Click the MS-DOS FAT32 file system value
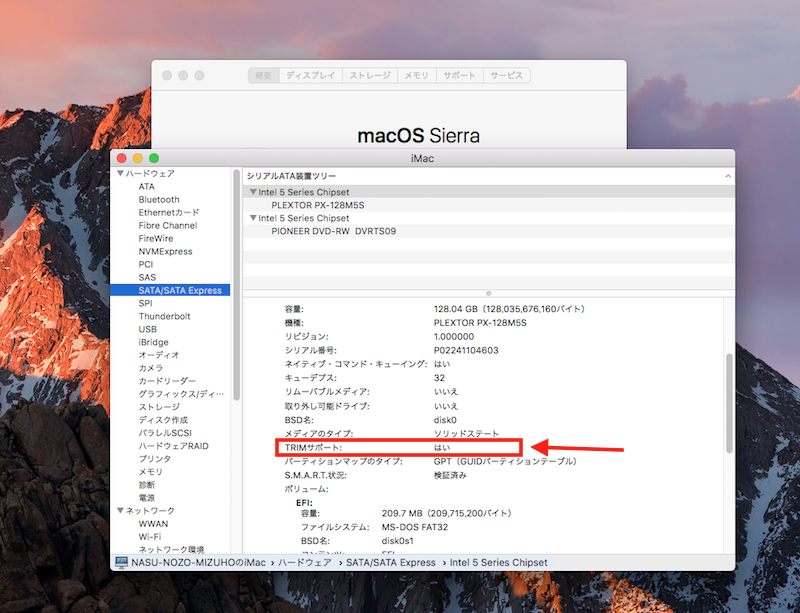The width and height of the screenshot is (800, 613). 415,527
